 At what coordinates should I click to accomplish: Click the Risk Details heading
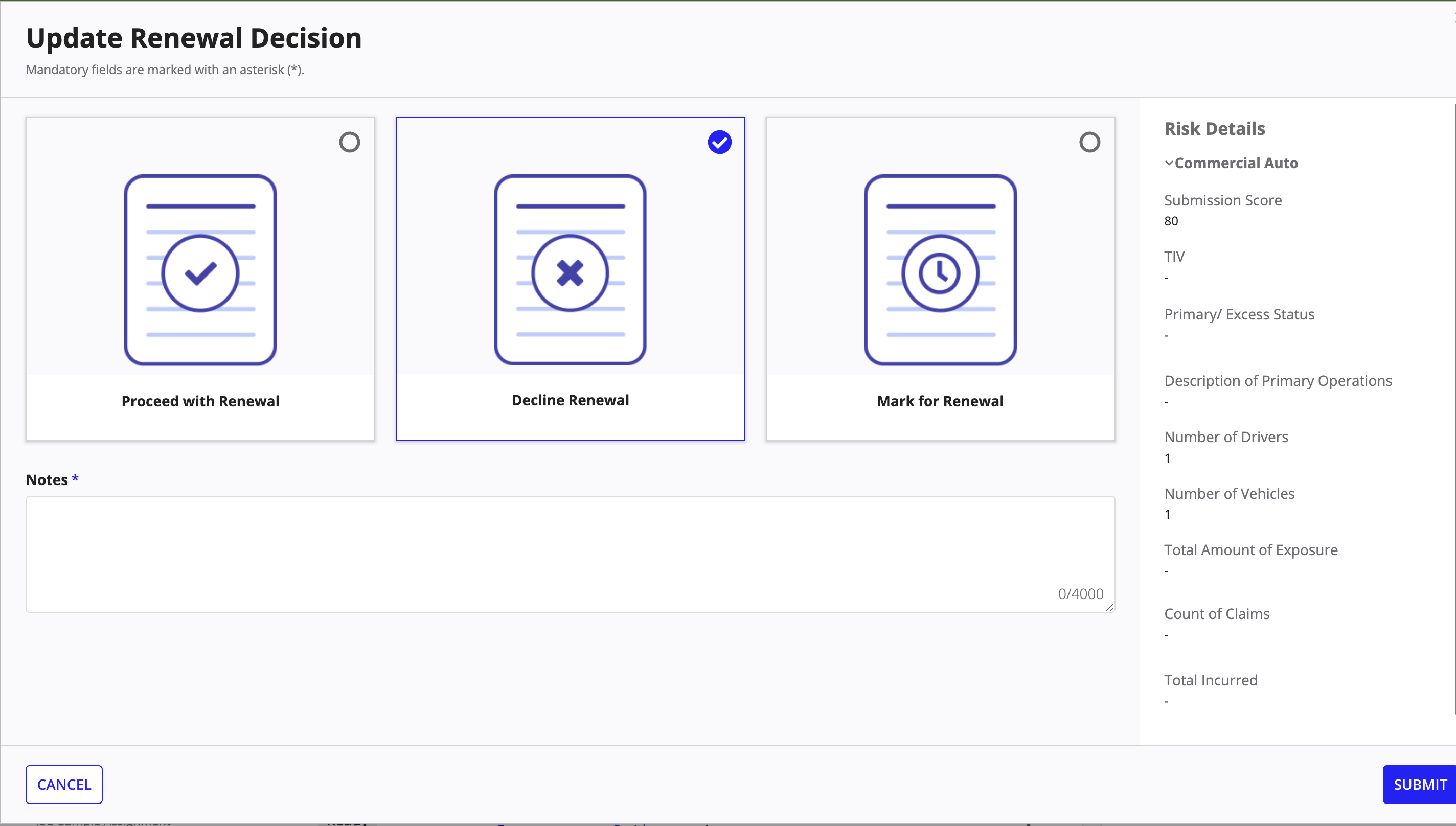point(1215,129)
